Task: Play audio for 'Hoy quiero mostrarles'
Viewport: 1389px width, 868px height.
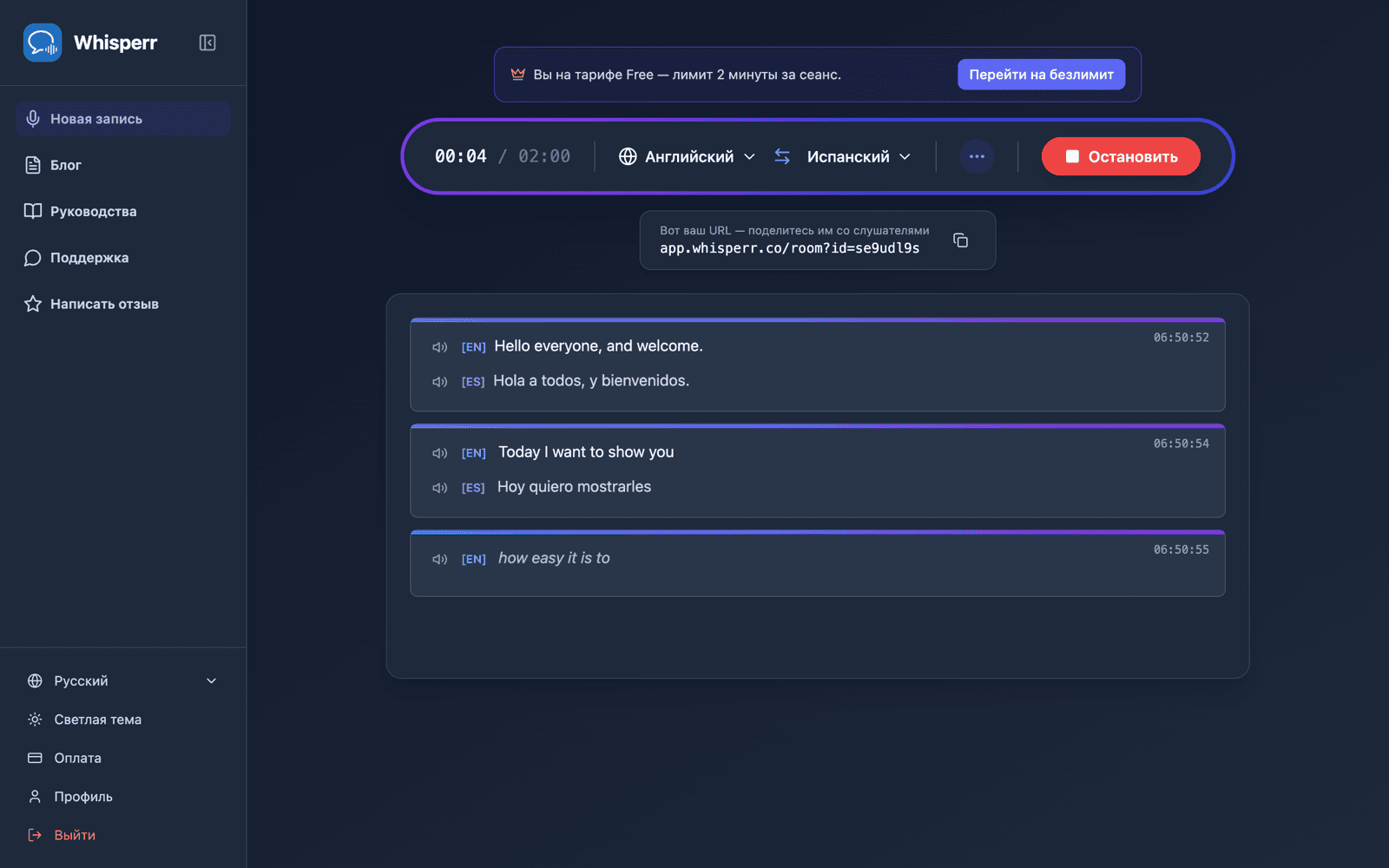Action: click(x=440, y=488)
